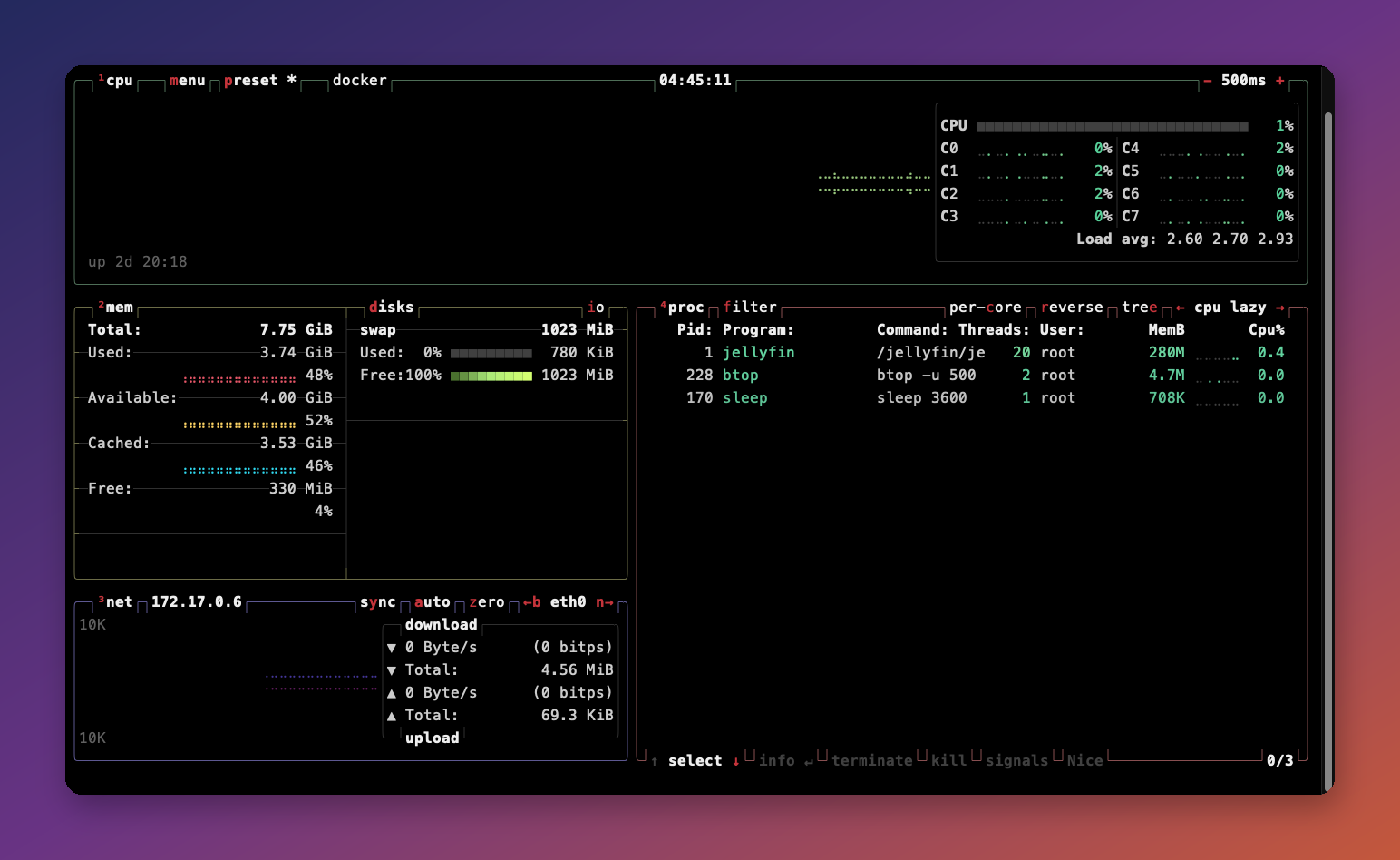
Task: Click the download Total 4.56 MiB value
Action: coord(578,670)
